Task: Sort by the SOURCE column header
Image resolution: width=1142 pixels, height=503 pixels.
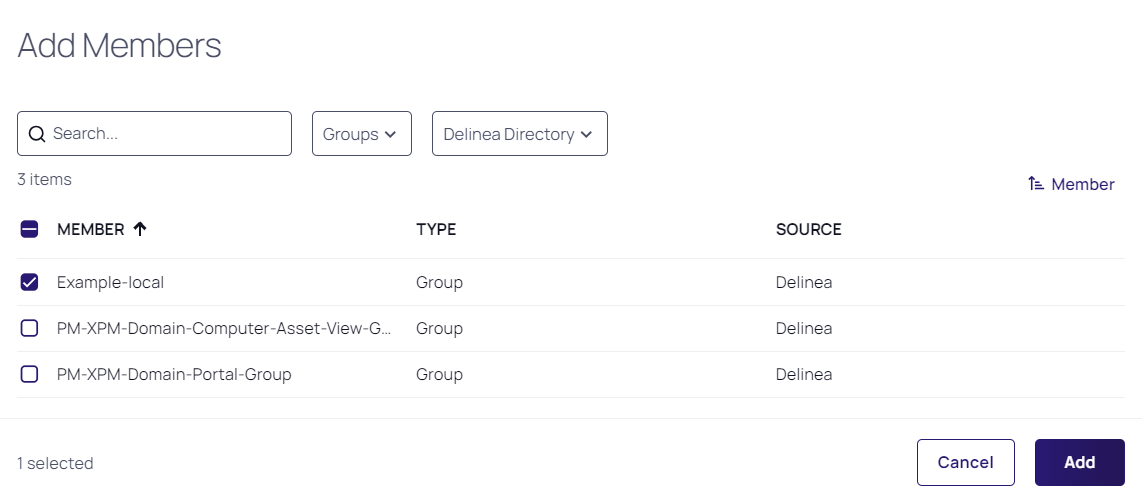Action: click(x=808, y=229)
